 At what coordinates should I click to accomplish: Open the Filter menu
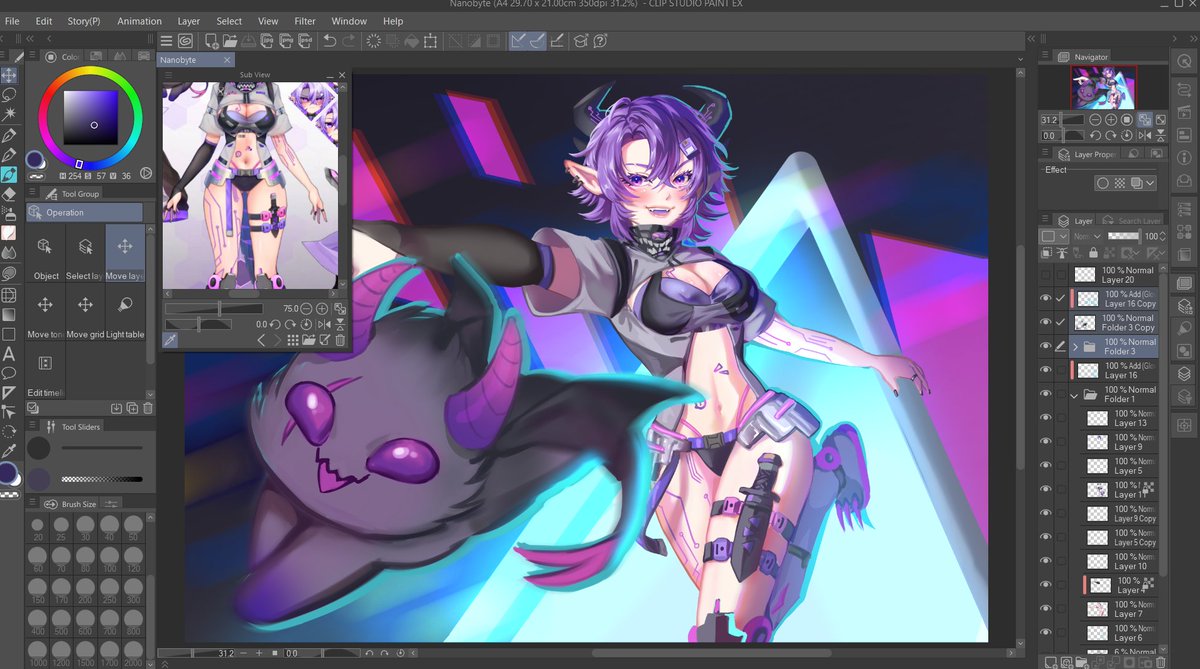pos(305,21)
